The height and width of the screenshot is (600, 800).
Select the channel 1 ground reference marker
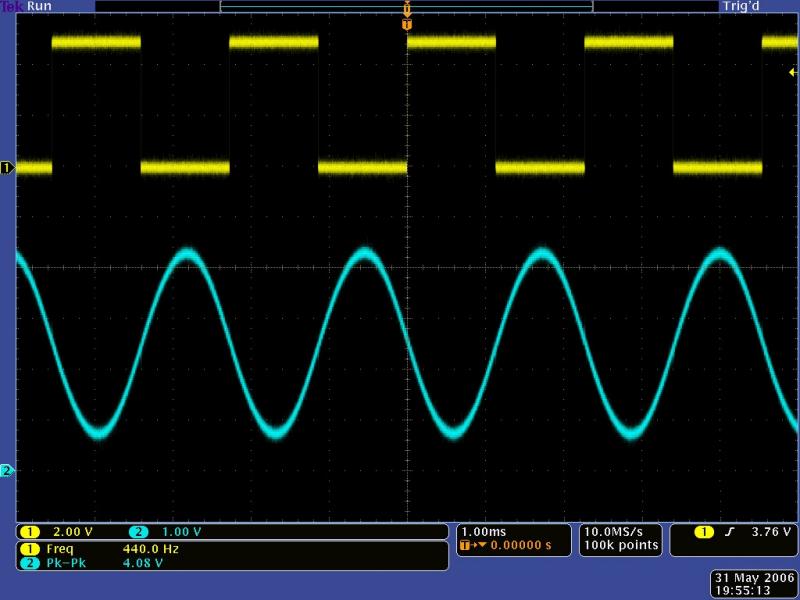pyautogui.click(x=7, y=168)
